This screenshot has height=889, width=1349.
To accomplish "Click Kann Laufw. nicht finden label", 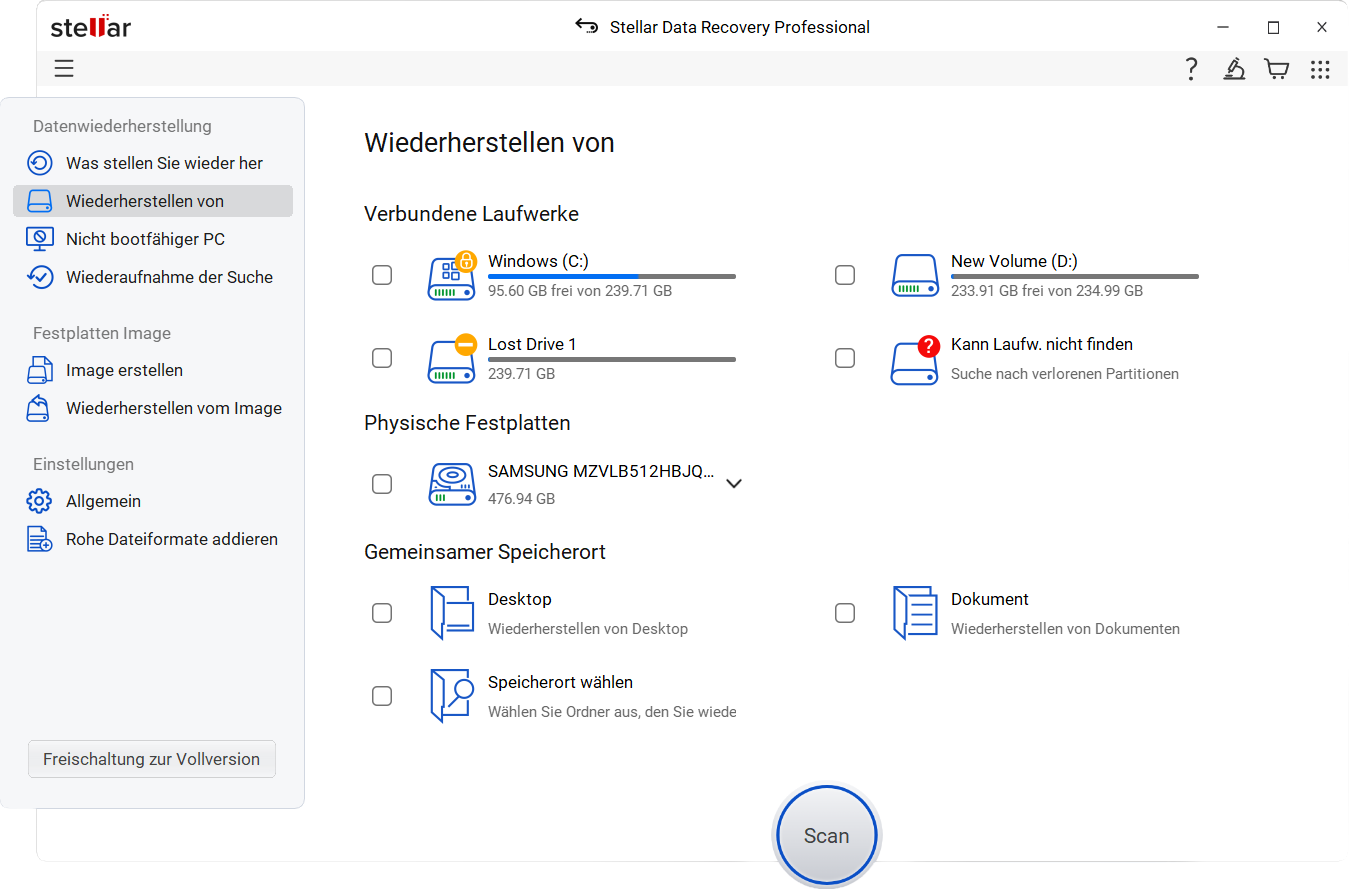I will tap(1042, 344).
